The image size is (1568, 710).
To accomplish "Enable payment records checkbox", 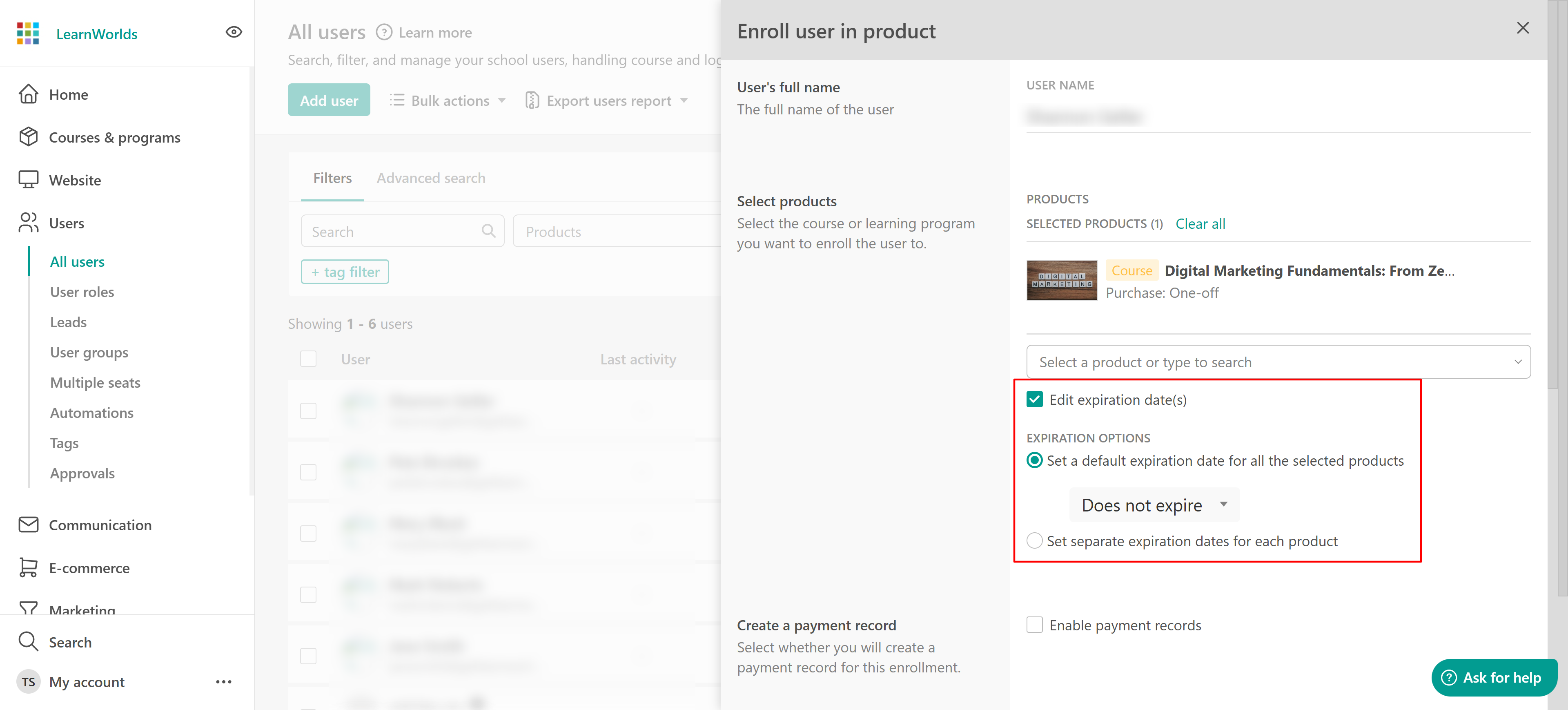I will tap(1034, 625).
